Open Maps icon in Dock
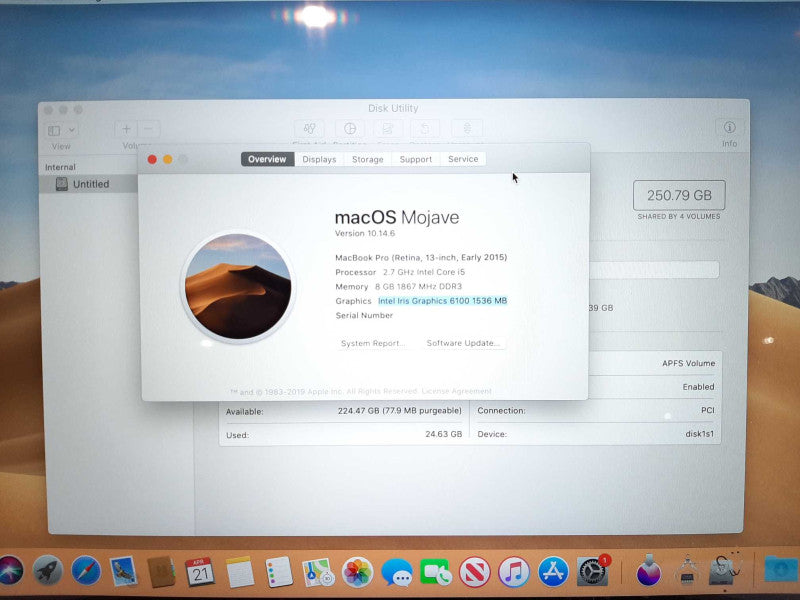 point(318,572)
